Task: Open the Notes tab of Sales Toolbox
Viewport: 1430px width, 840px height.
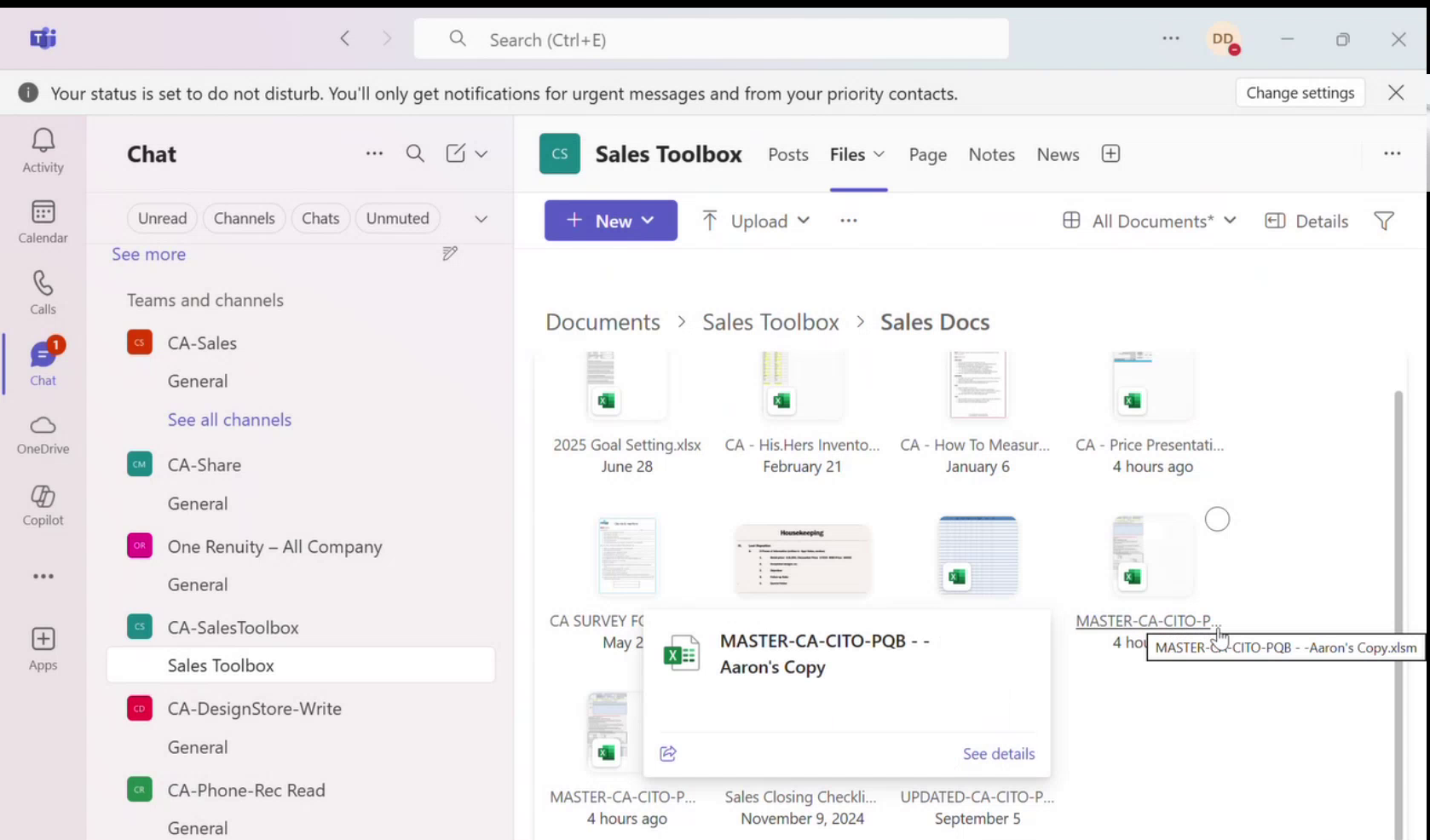Action: 991,154
